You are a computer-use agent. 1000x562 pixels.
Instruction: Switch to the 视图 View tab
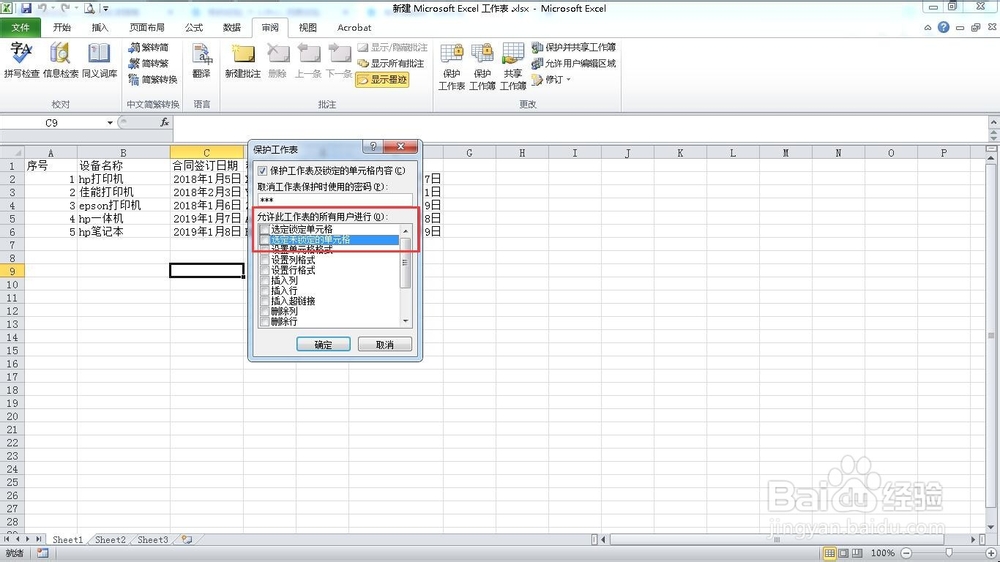tap(307, 27)
